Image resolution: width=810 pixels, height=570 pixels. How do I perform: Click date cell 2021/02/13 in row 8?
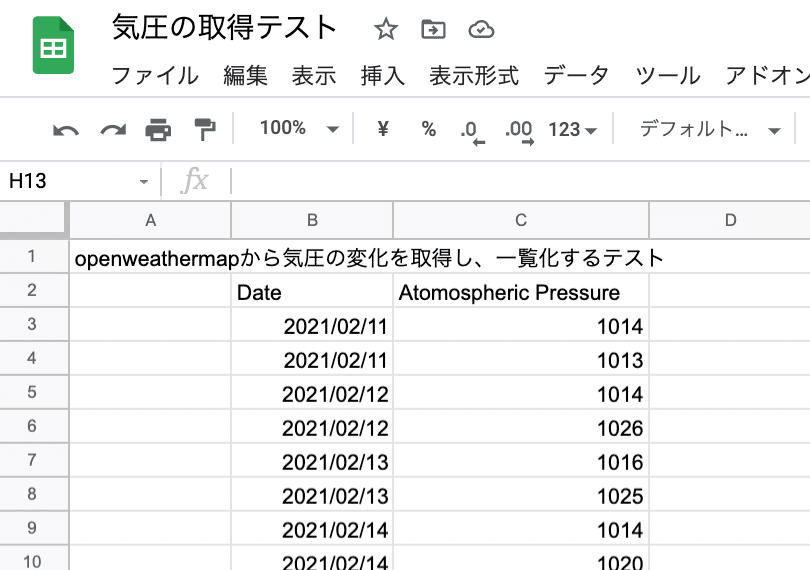pos(312,495)
